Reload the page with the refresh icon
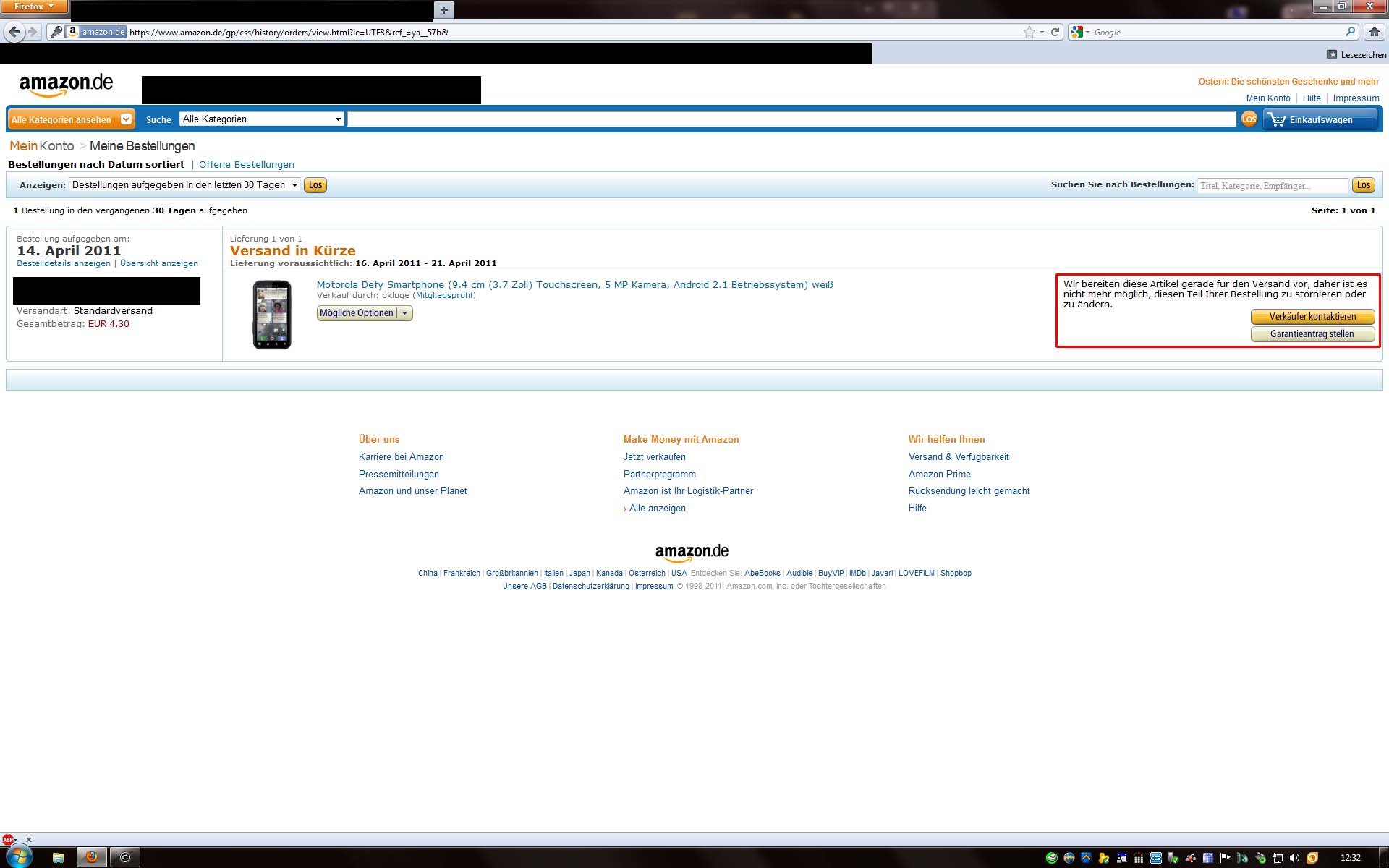1389x868 pixels. (1055, 32)
